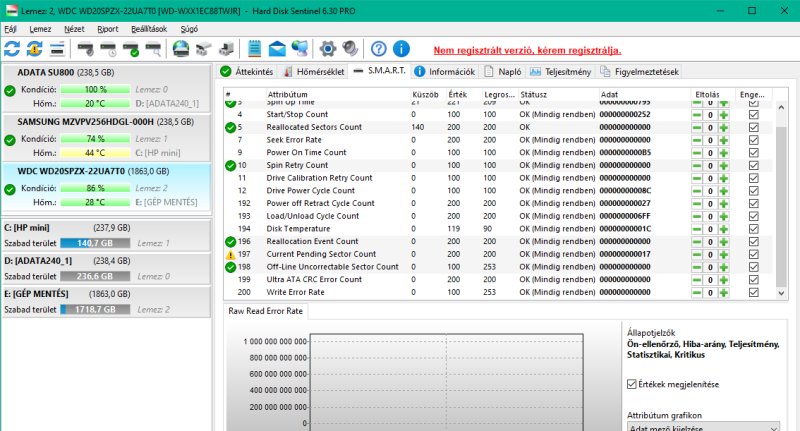Click the 1718,7 GB free space bar
This screenshot has width=800, height=431.
tap(95, 310)
